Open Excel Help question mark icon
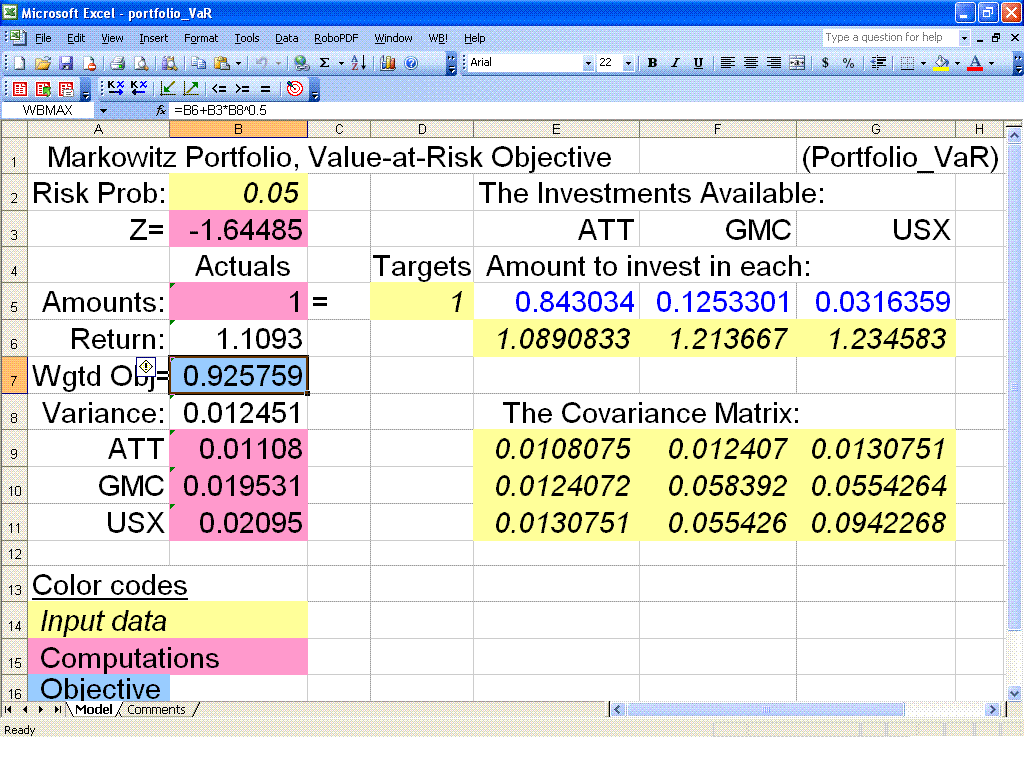The image size is (1024, 768). 411,63
